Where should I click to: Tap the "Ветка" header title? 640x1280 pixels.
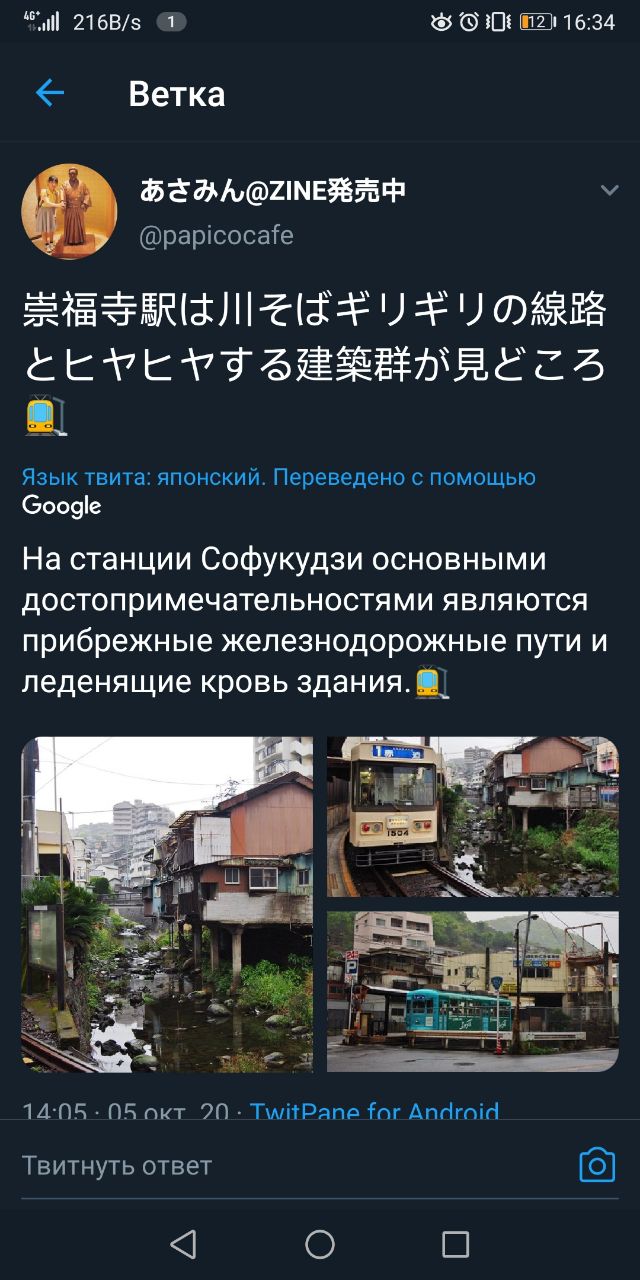pyautogui.click(x=177, y=94)
